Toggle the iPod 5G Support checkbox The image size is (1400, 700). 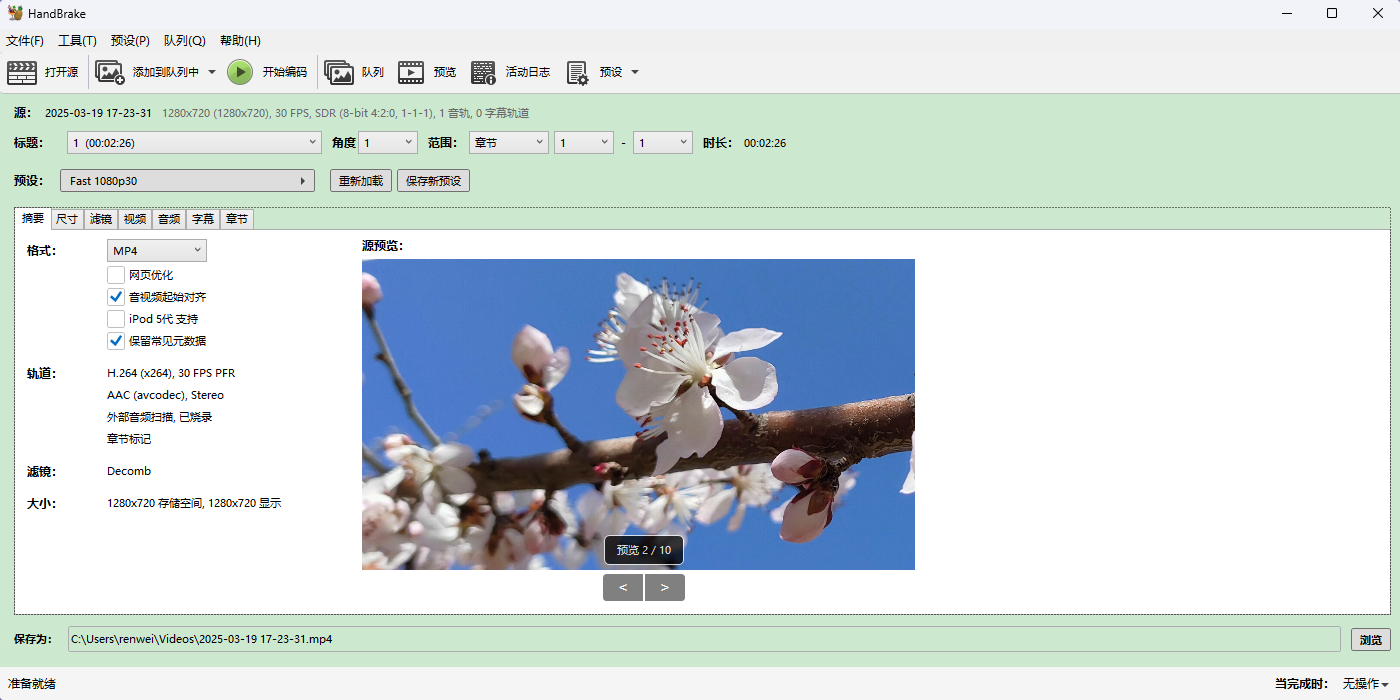tap(116, 319)
